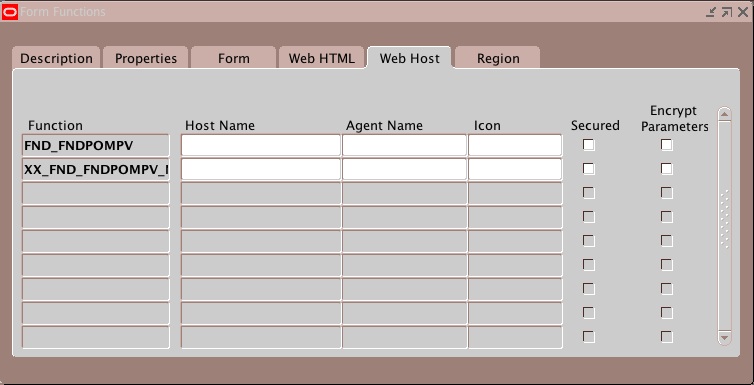Go to the Web HTML tab
The width and height of the screenshot is (754, 385).
[x=321, y=58]
